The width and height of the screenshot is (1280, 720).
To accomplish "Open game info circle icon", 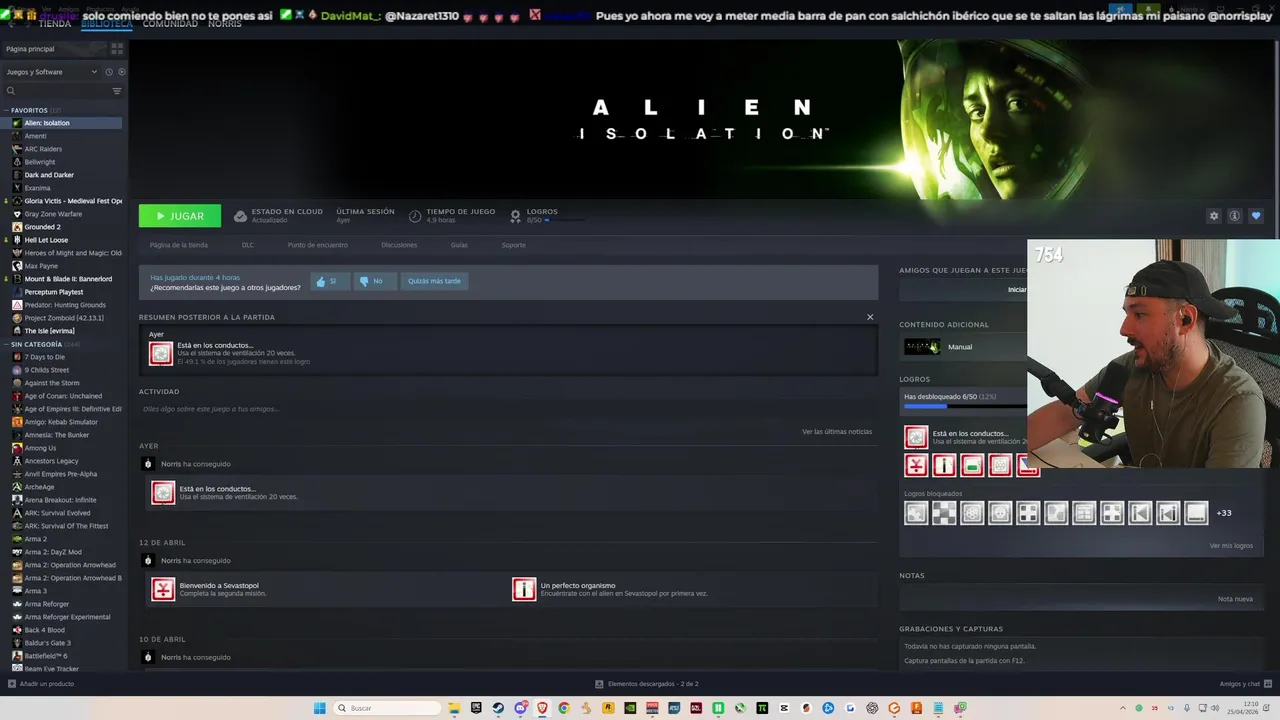I will point(1235,216).
